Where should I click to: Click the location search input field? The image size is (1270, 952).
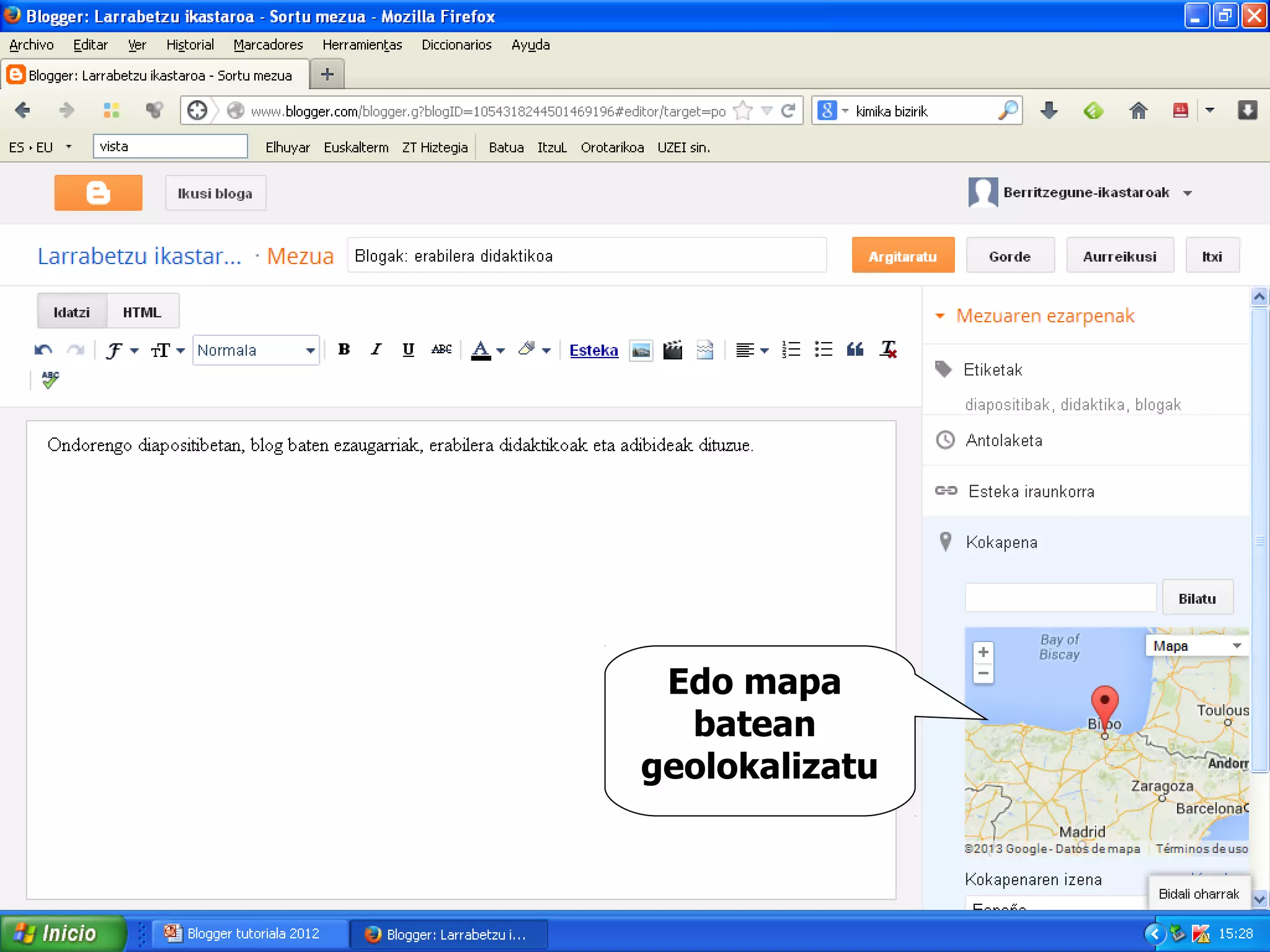pos(1060,598)
